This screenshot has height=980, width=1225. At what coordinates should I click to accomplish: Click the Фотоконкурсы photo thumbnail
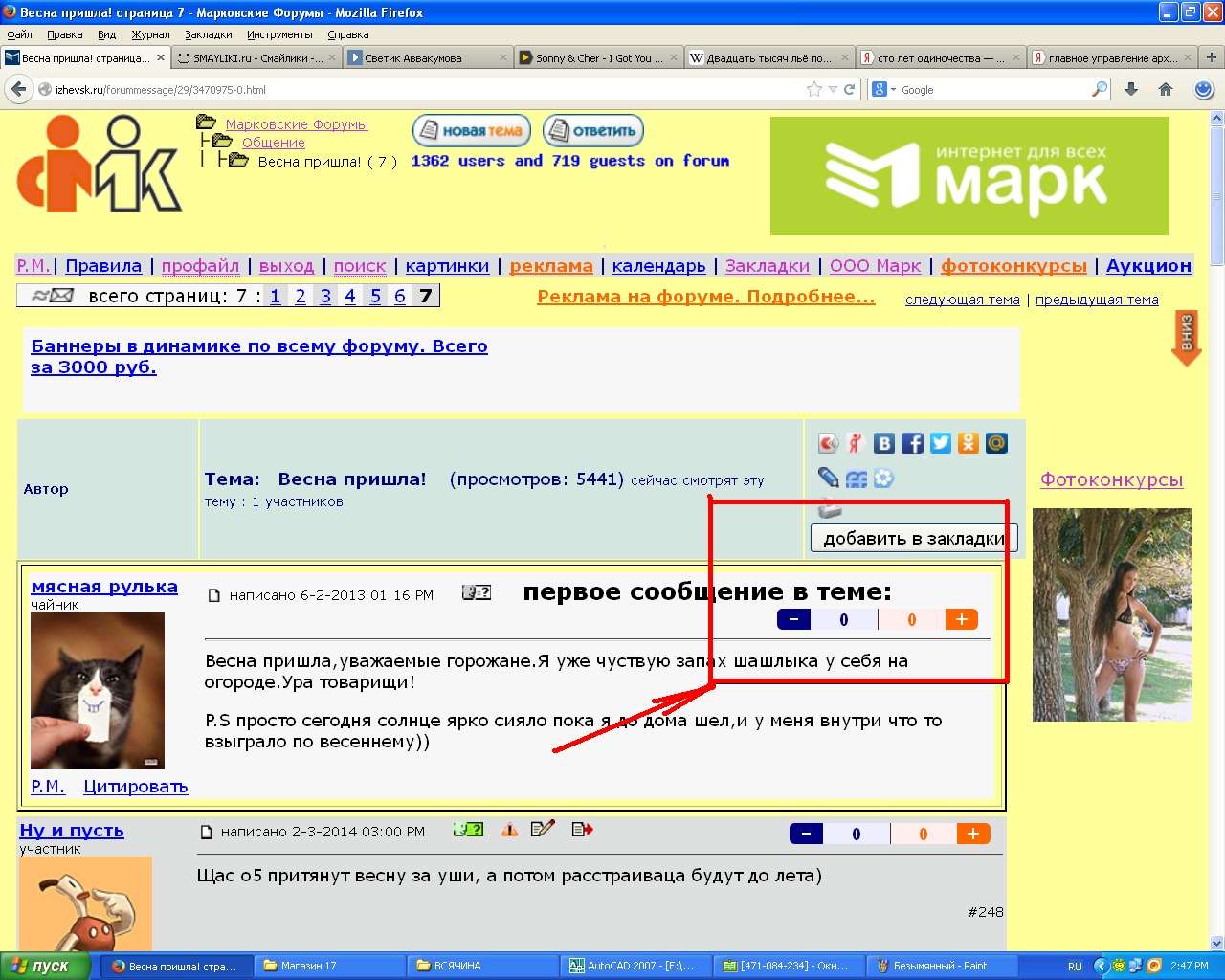1112,614
